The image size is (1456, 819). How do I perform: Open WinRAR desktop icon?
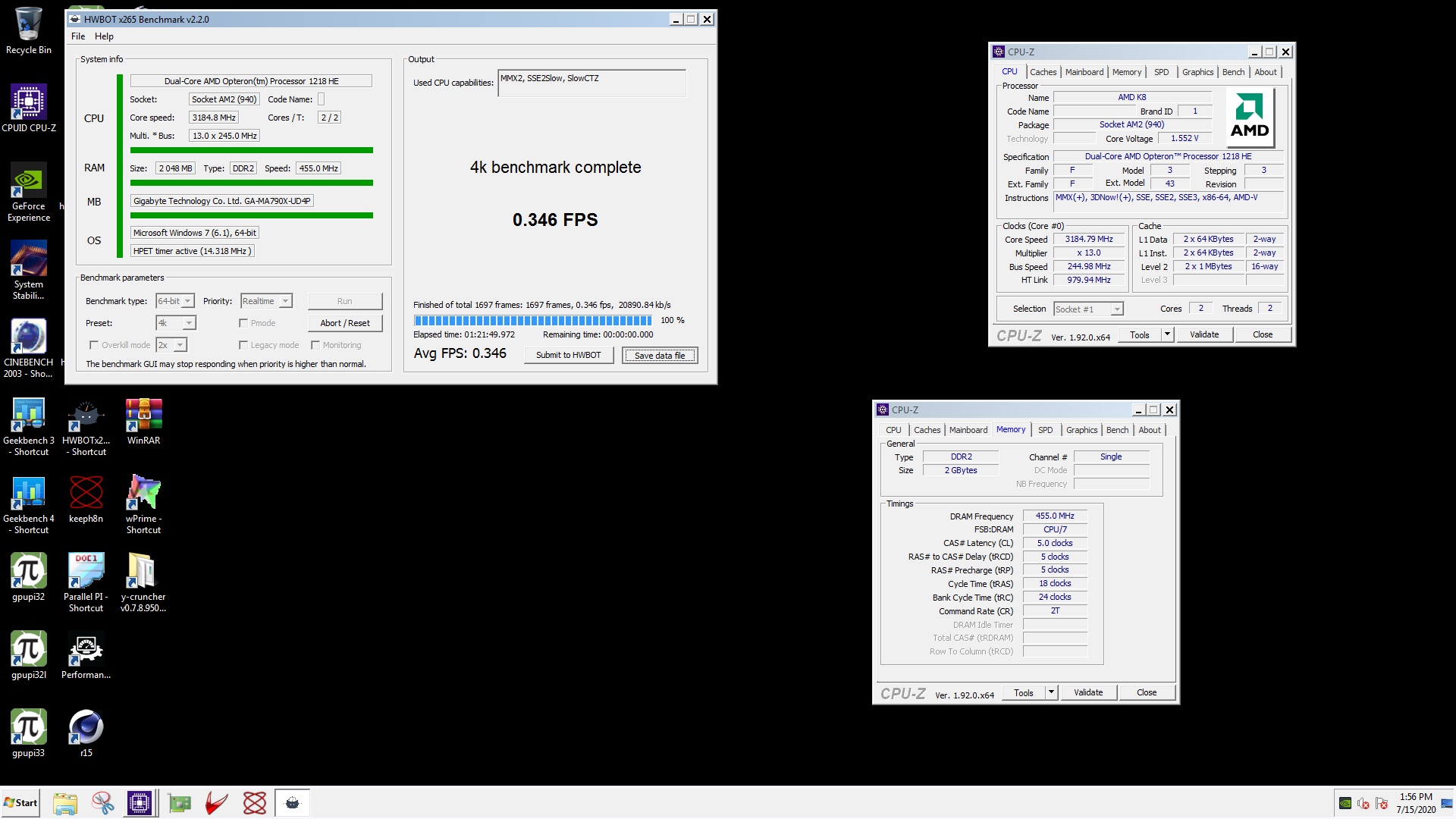[143, 421]
